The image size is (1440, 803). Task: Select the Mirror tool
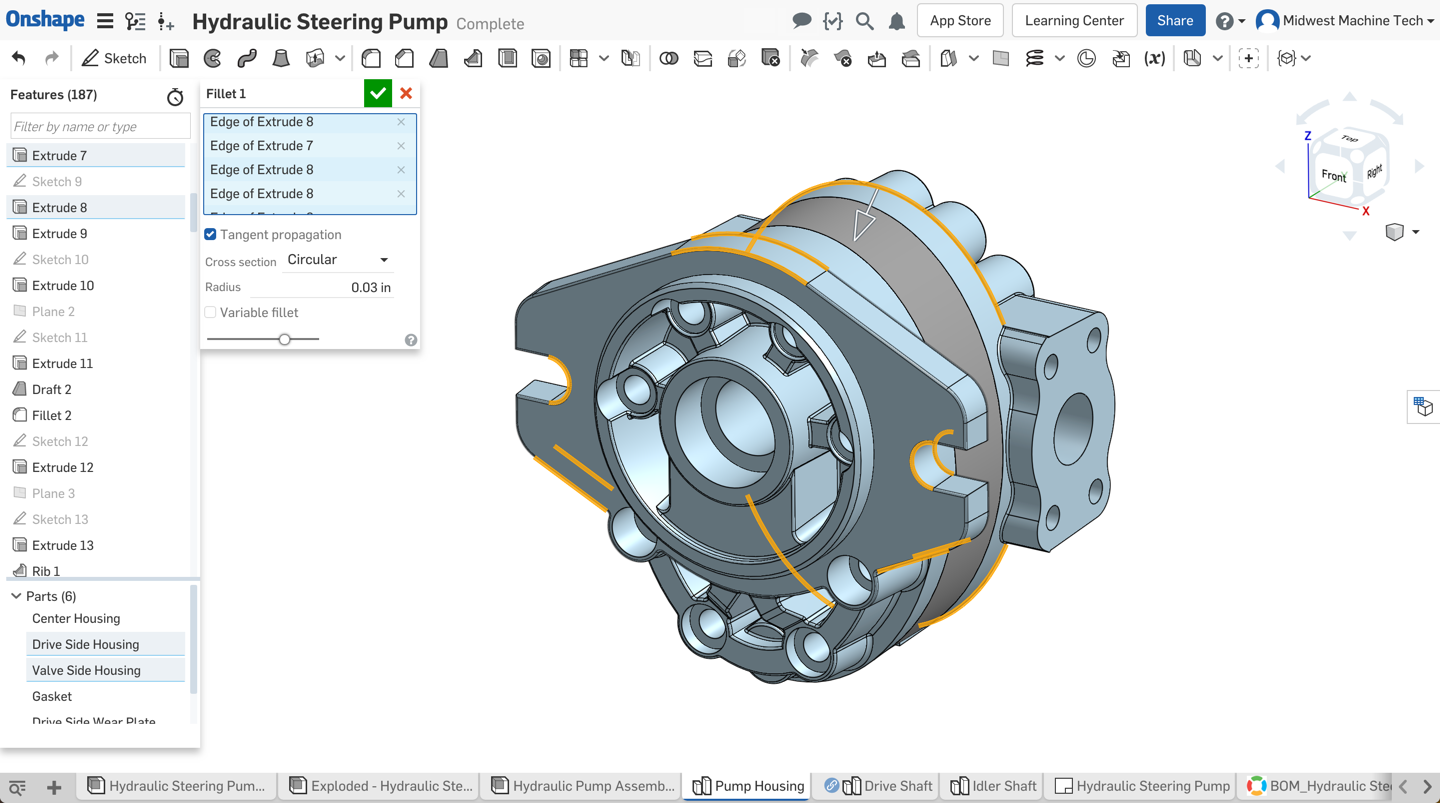click(631, 58)
